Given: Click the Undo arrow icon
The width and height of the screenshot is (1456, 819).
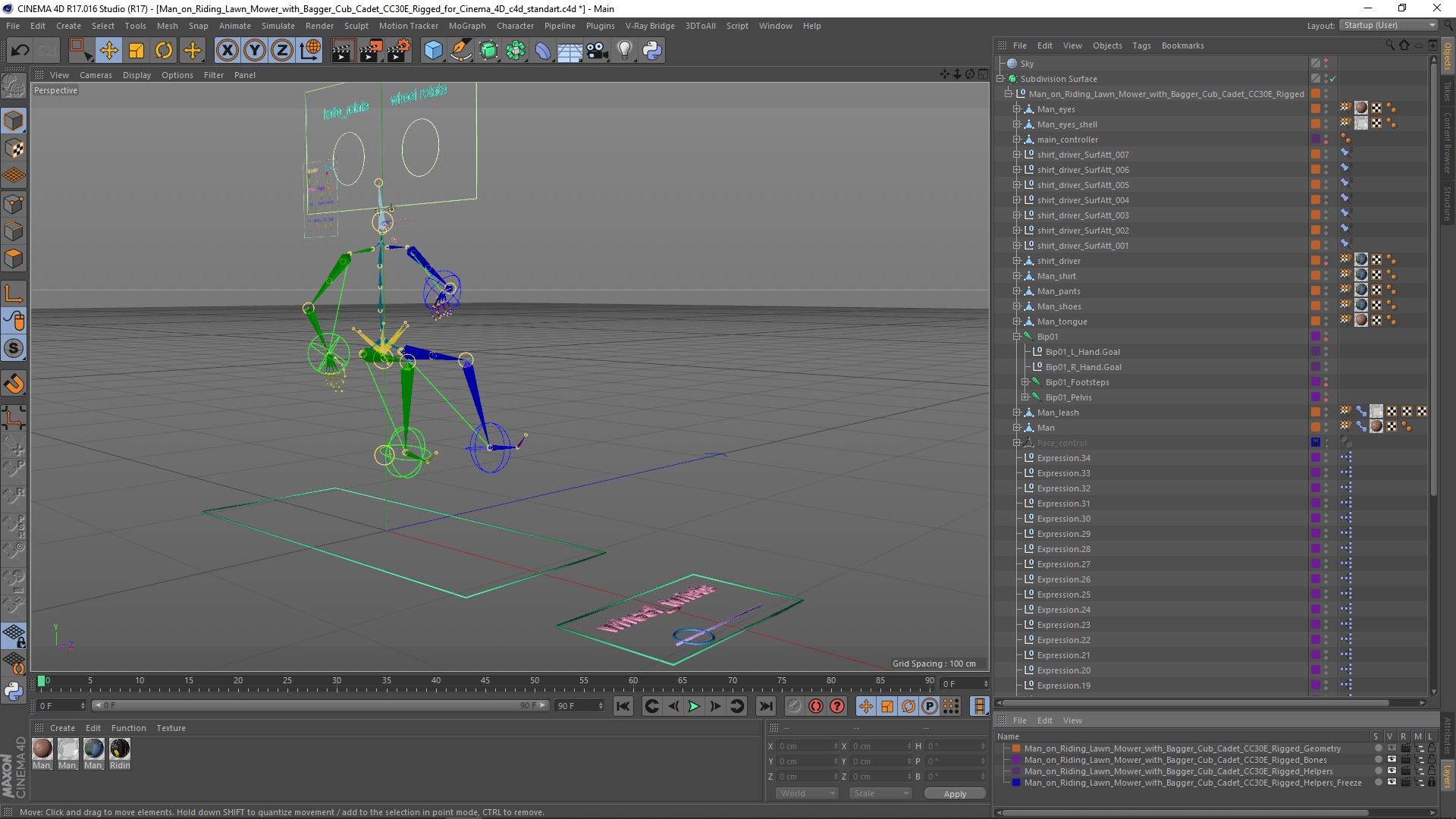Looking at the screenshot, I should (x=20, y=51).
